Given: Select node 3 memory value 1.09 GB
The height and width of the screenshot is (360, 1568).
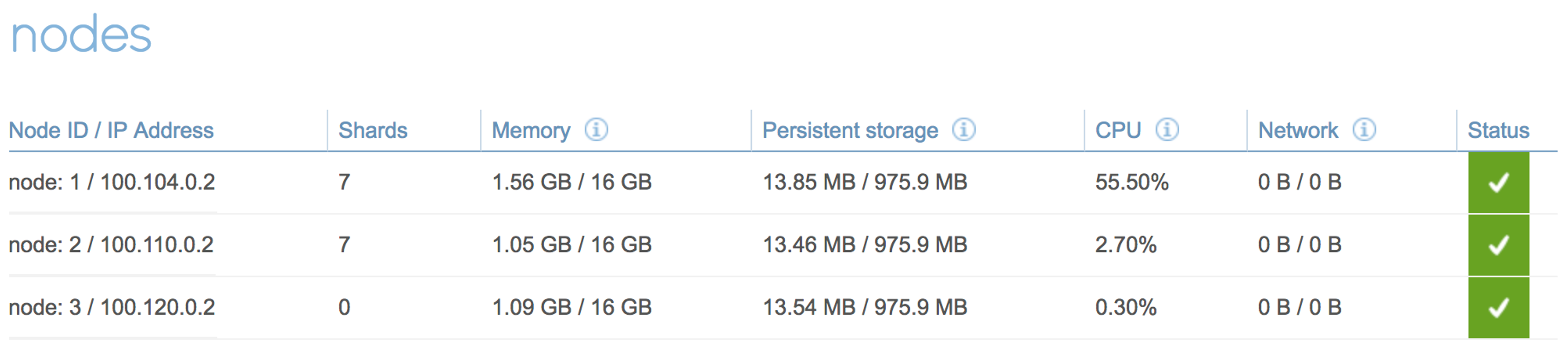Looking at the screenshot, I should point(531,308).
